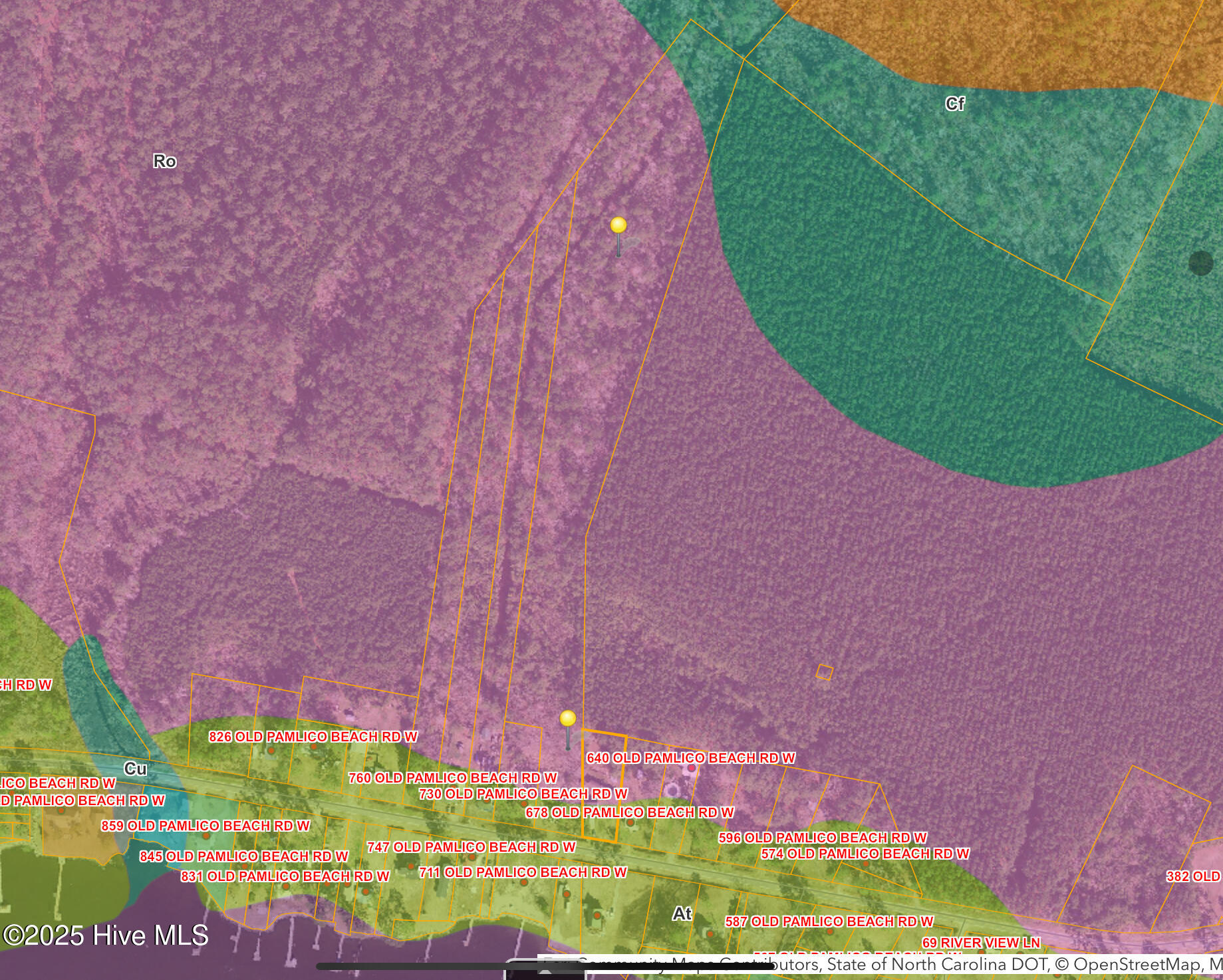Click the horizontal scroll bar at bottom
The image size is (1223, 980).
pyautogui.click(x=544, y=966)
